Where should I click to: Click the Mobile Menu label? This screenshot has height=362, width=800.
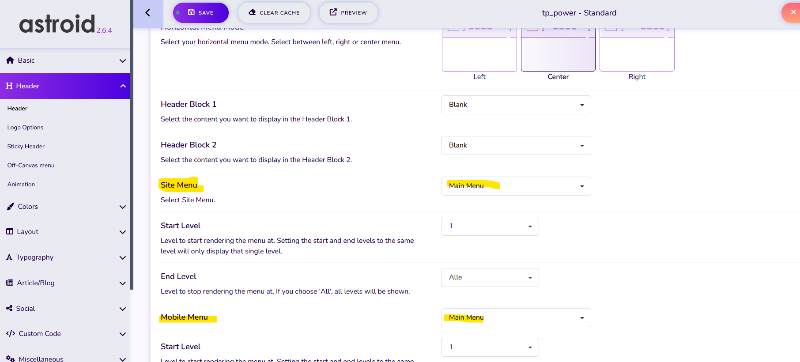point(184,317)
